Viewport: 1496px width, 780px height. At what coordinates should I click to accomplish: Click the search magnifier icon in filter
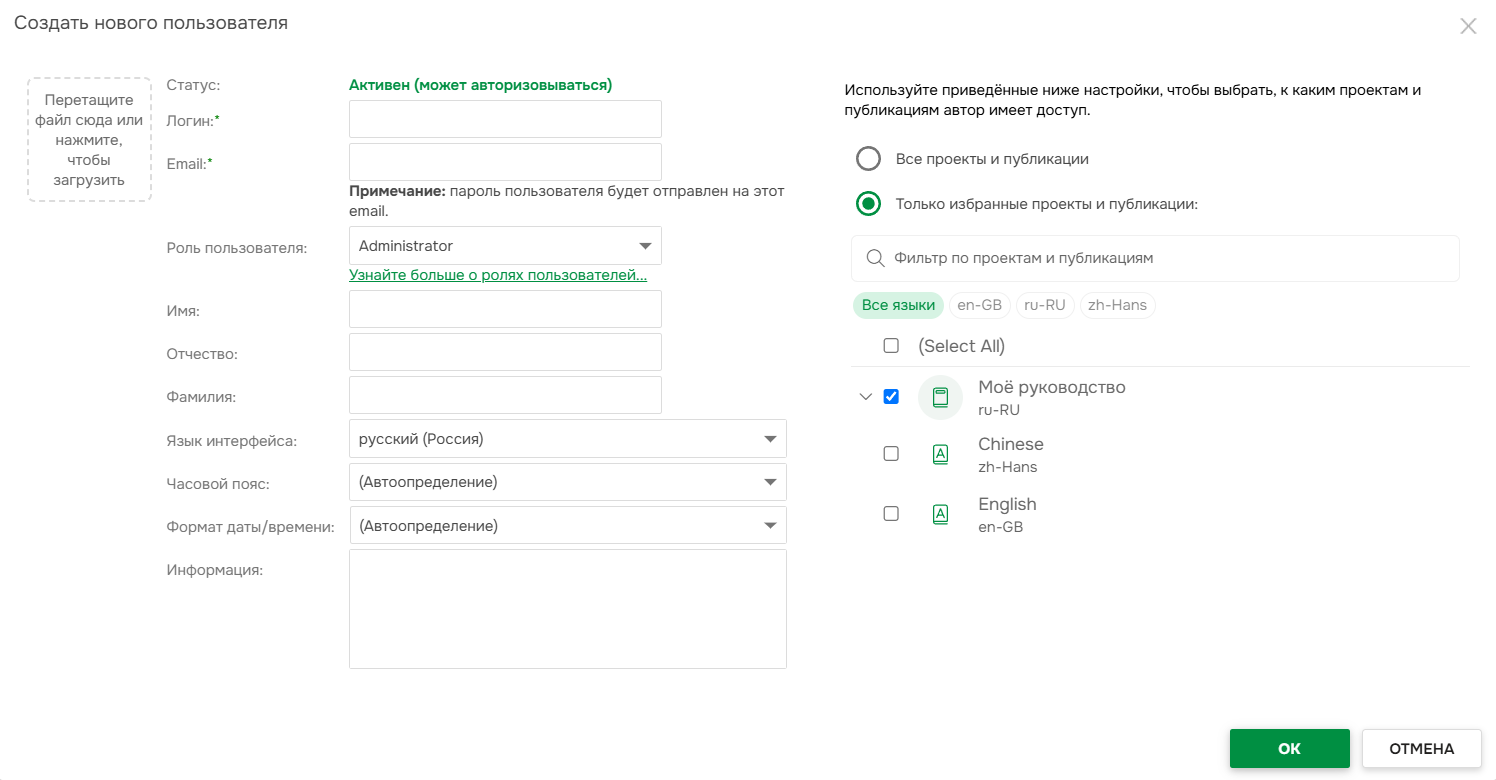[875, 258]
